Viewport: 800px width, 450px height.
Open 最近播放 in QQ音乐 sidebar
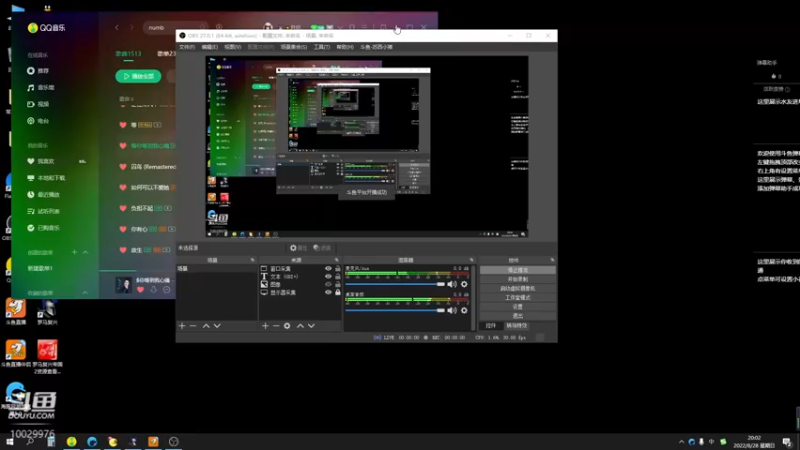(43, 194)
